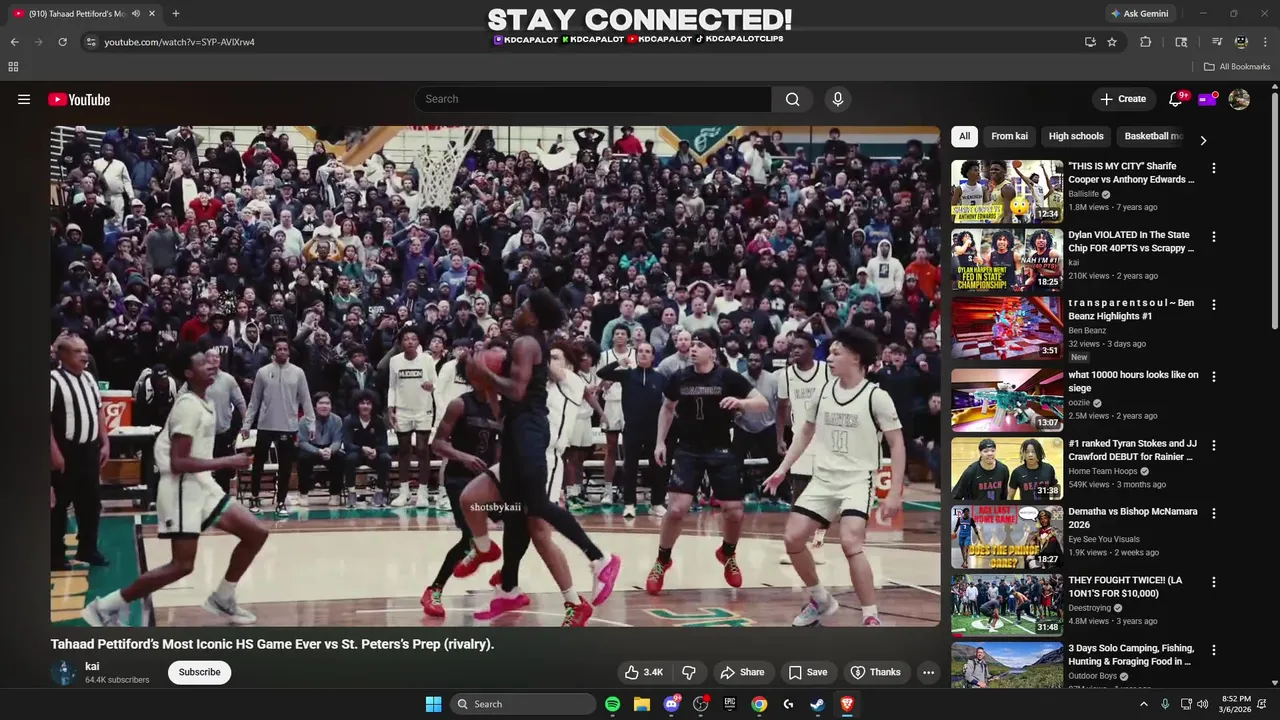Image resolution: width=1280 pixels, height=720 pixels.
Task: Go back to previous page
Action: 14,42
